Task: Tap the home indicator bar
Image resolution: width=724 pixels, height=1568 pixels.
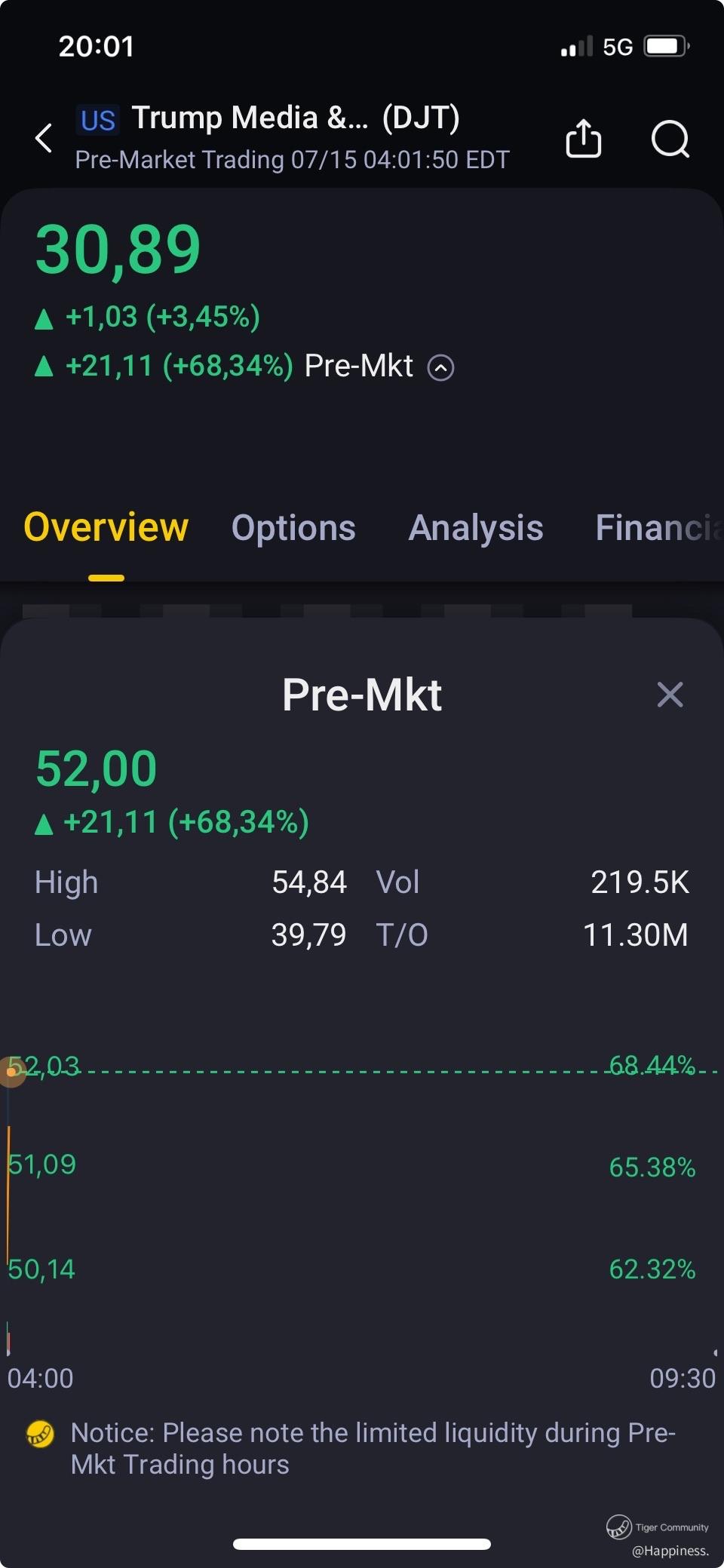Action: [362, 1544]
